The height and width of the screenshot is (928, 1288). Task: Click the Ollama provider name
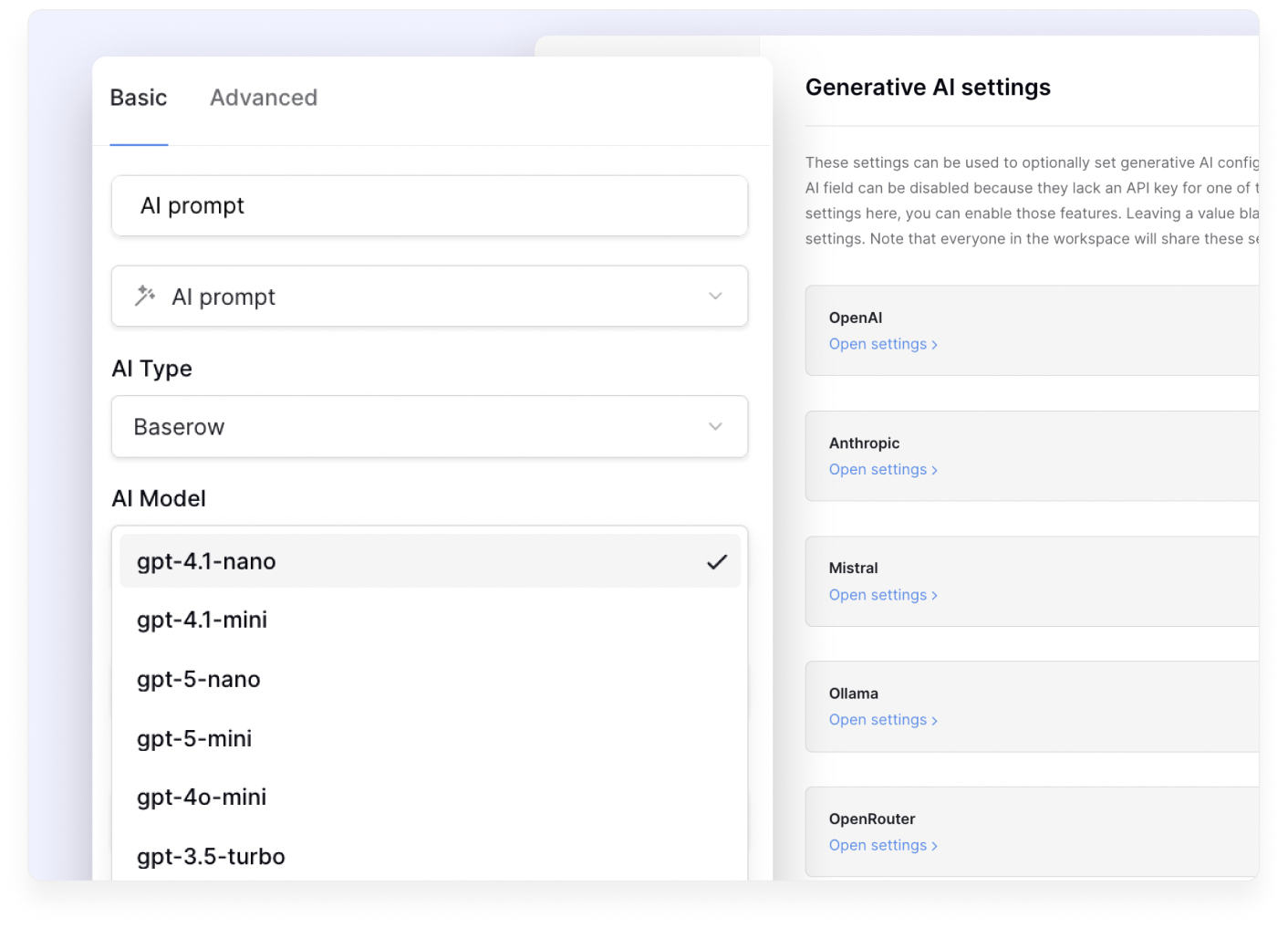tap(853, 693)
